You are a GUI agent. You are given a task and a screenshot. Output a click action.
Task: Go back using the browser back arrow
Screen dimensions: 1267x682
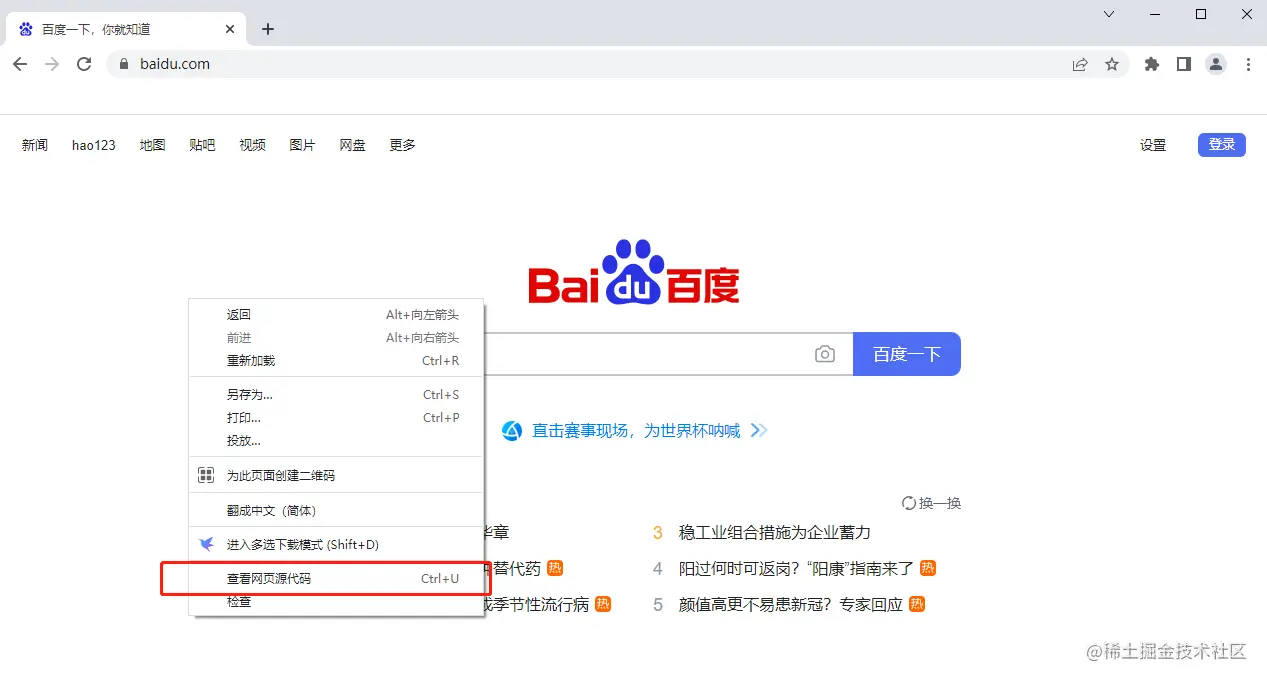pos(21,64)
